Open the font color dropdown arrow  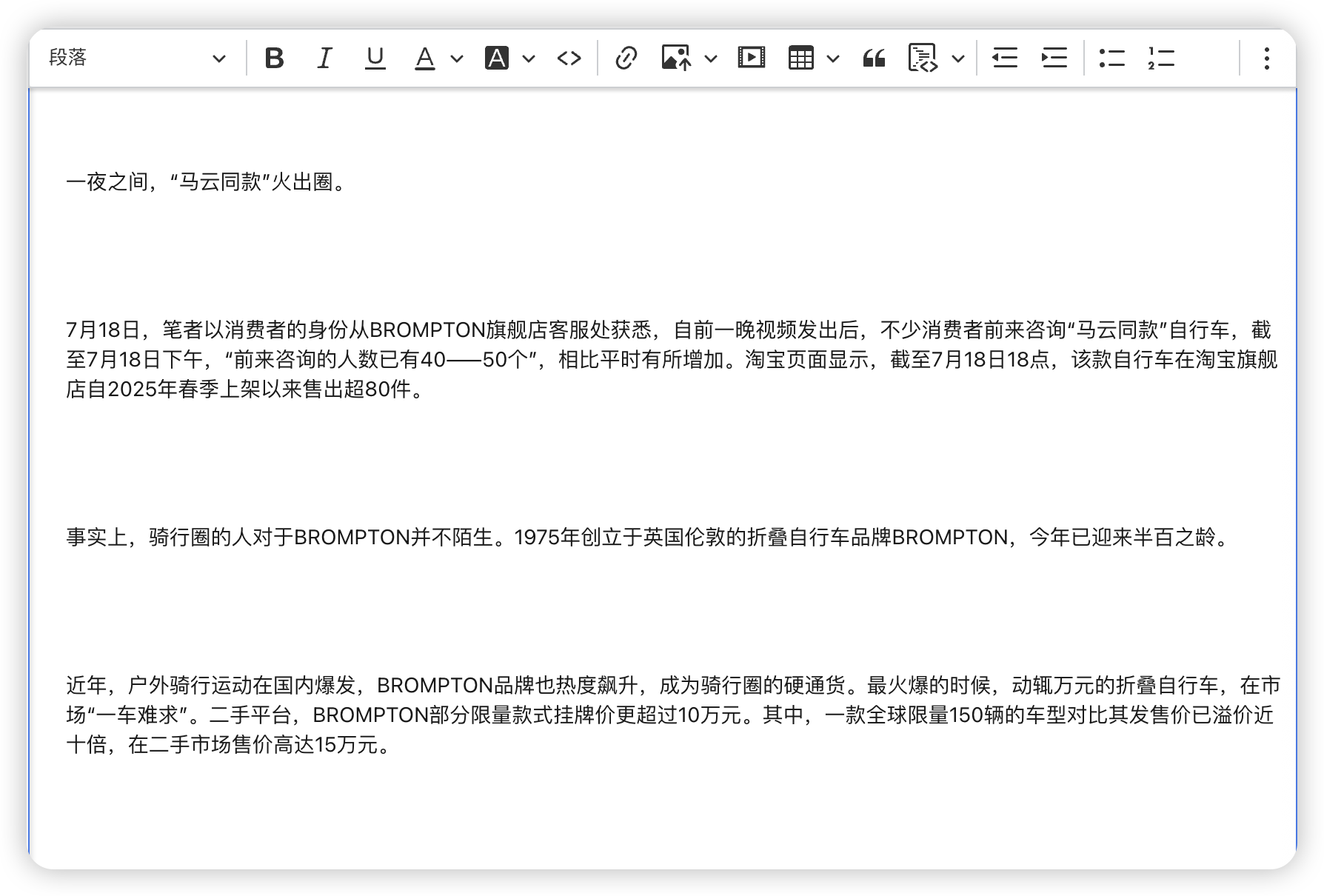point(457,58)
